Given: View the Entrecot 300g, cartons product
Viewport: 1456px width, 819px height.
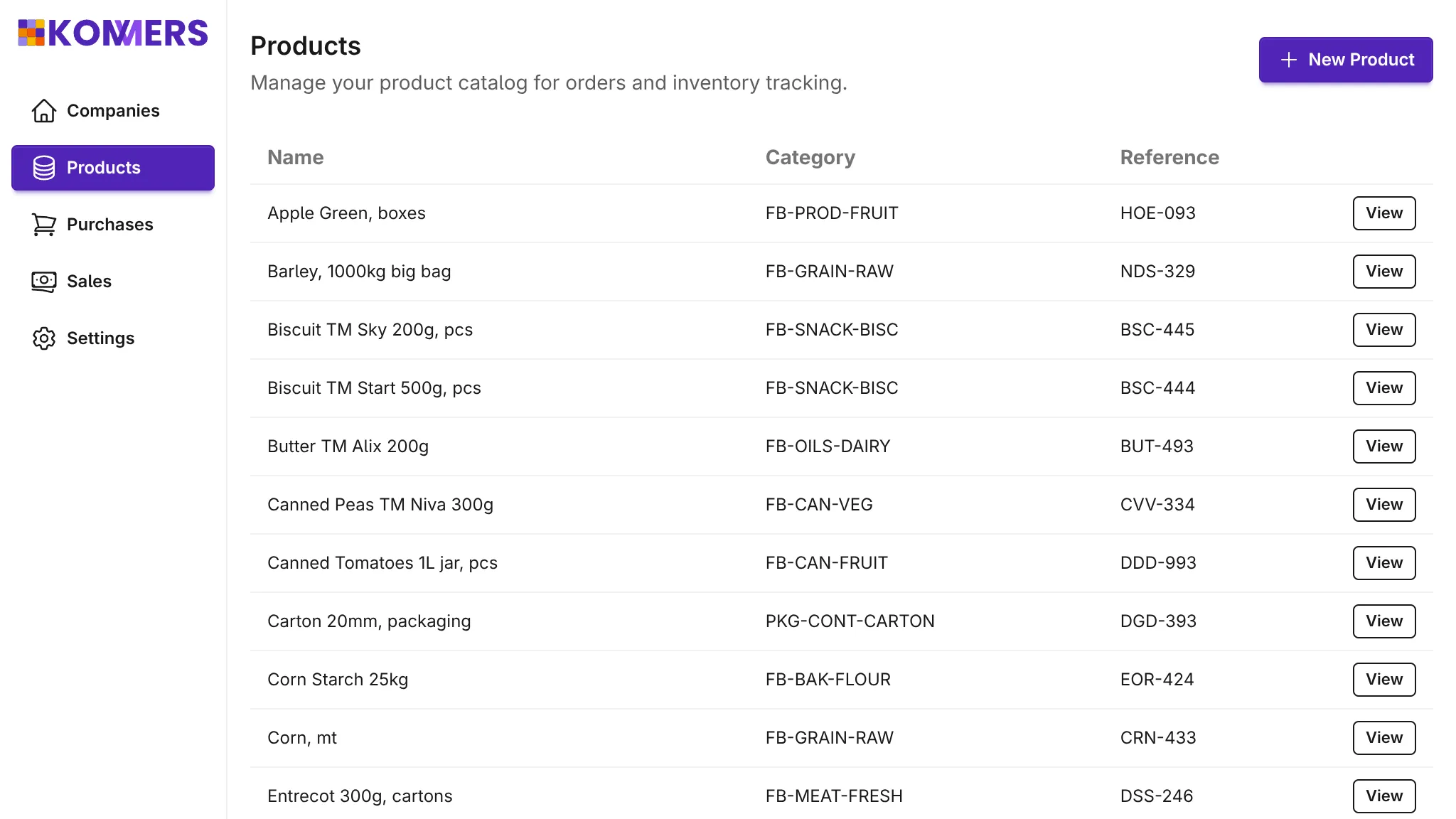Looking at the screenshot, I should click(1383, 796).
